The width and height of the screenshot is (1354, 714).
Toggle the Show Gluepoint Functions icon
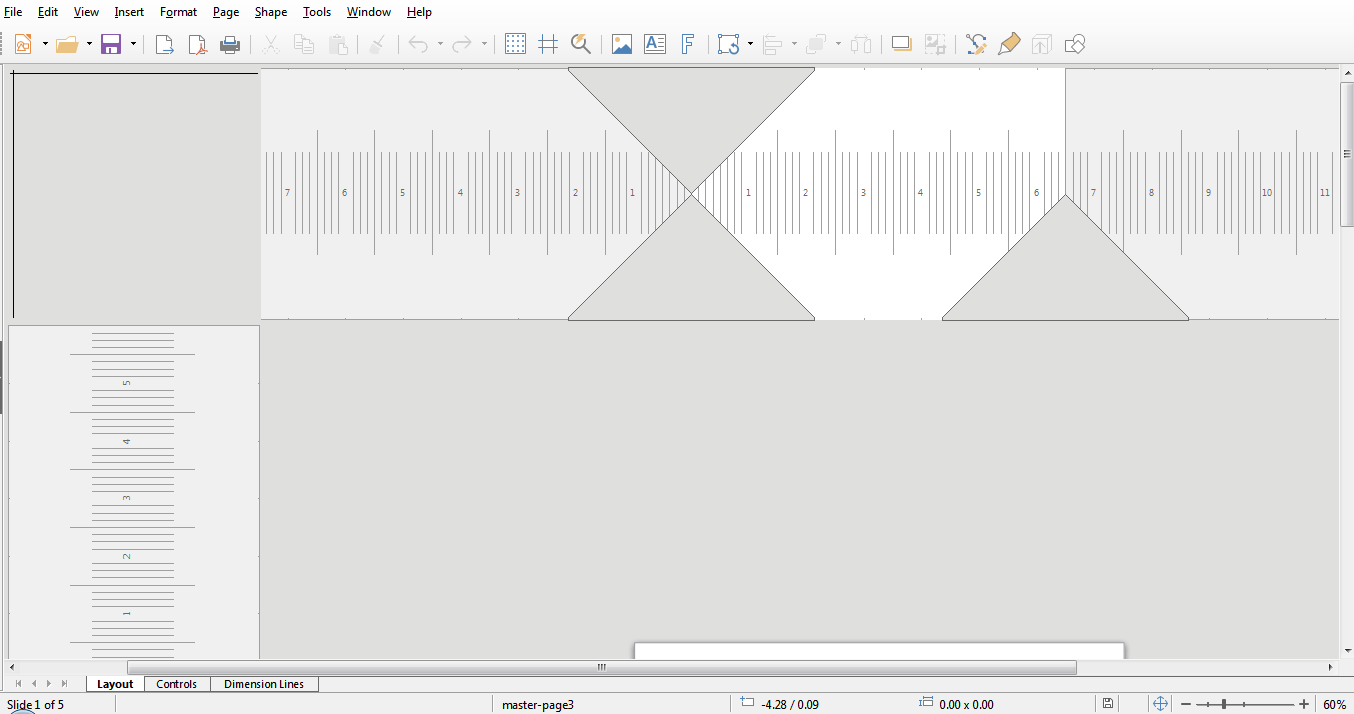pyautogui.click(x=1009, y=44)
